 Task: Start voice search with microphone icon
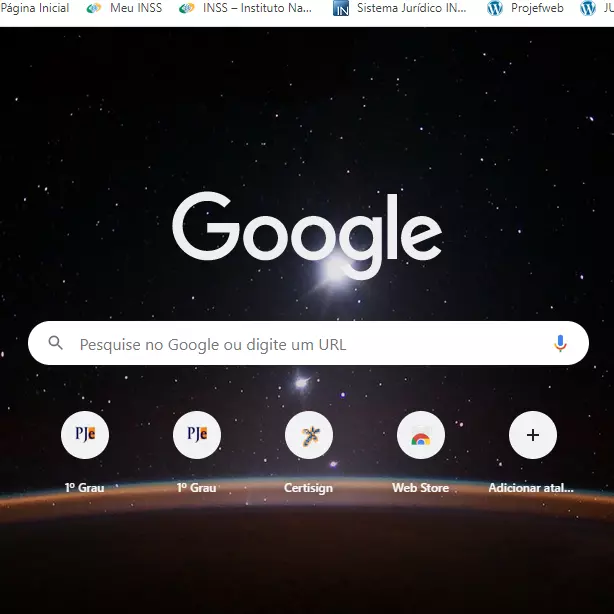(560, 343)
